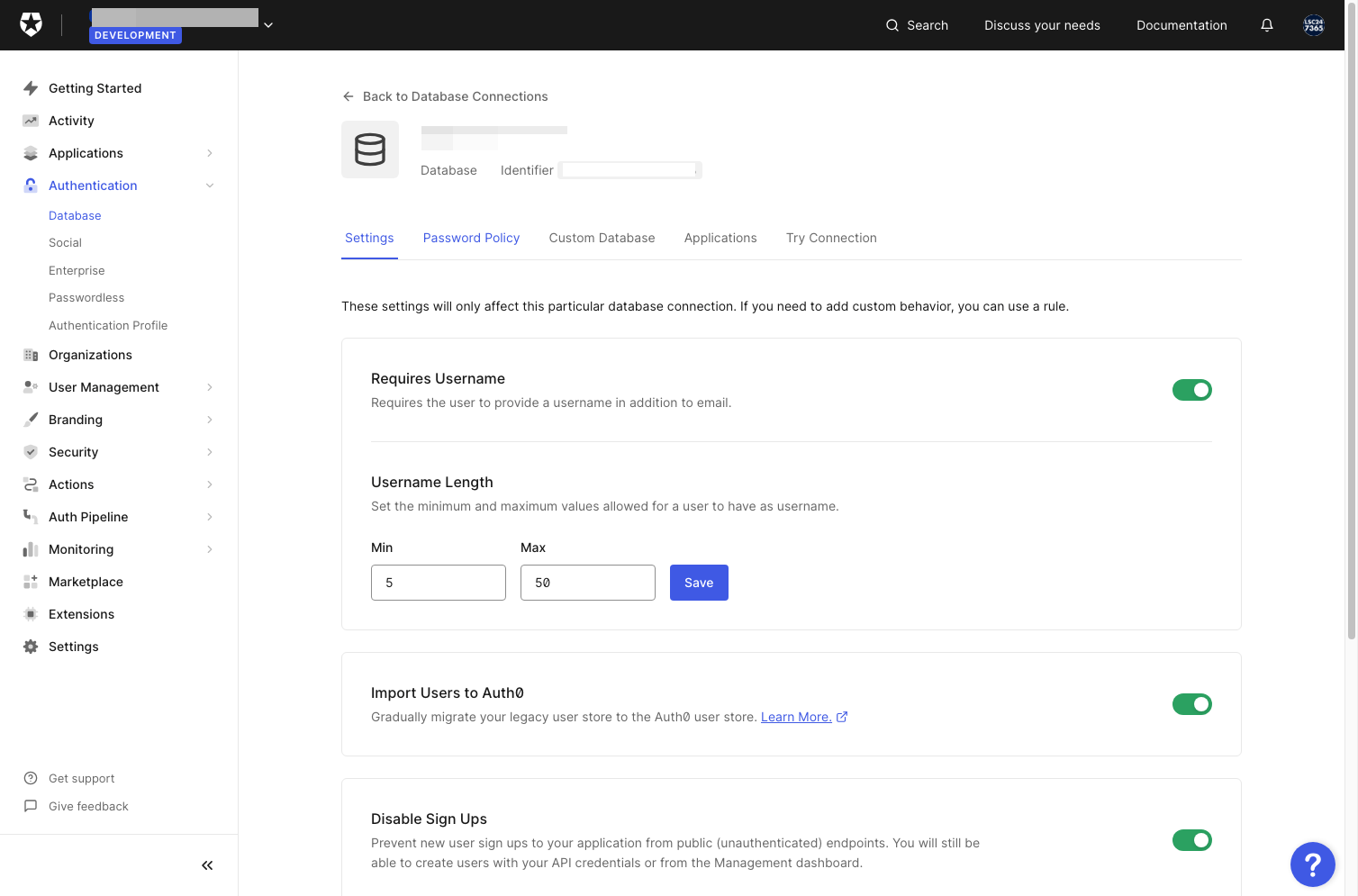The height and width of the screenshot is (896, 1358).
Task: Open the blue help question-mark bubble
Action: pyautogui.click(x=1313, y=864)
